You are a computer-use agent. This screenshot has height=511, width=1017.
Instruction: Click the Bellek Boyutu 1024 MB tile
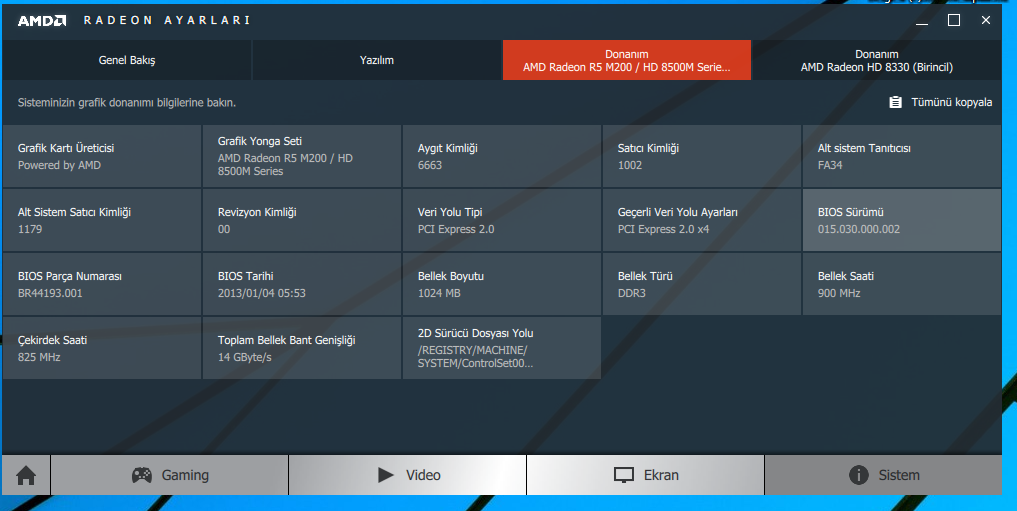(502, 284)
